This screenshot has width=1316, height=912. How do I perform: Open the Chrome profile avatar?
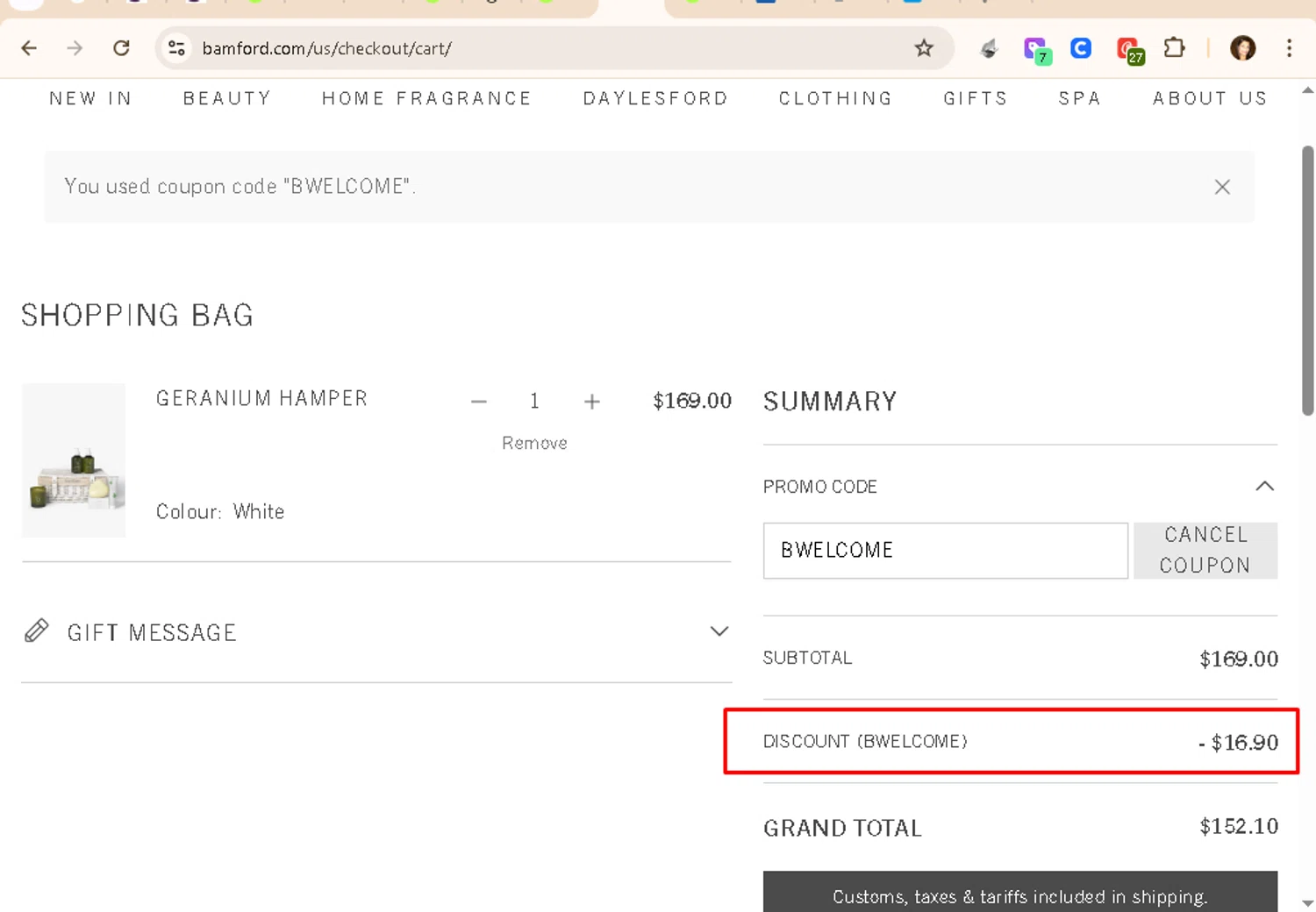tap(1242, 48)
